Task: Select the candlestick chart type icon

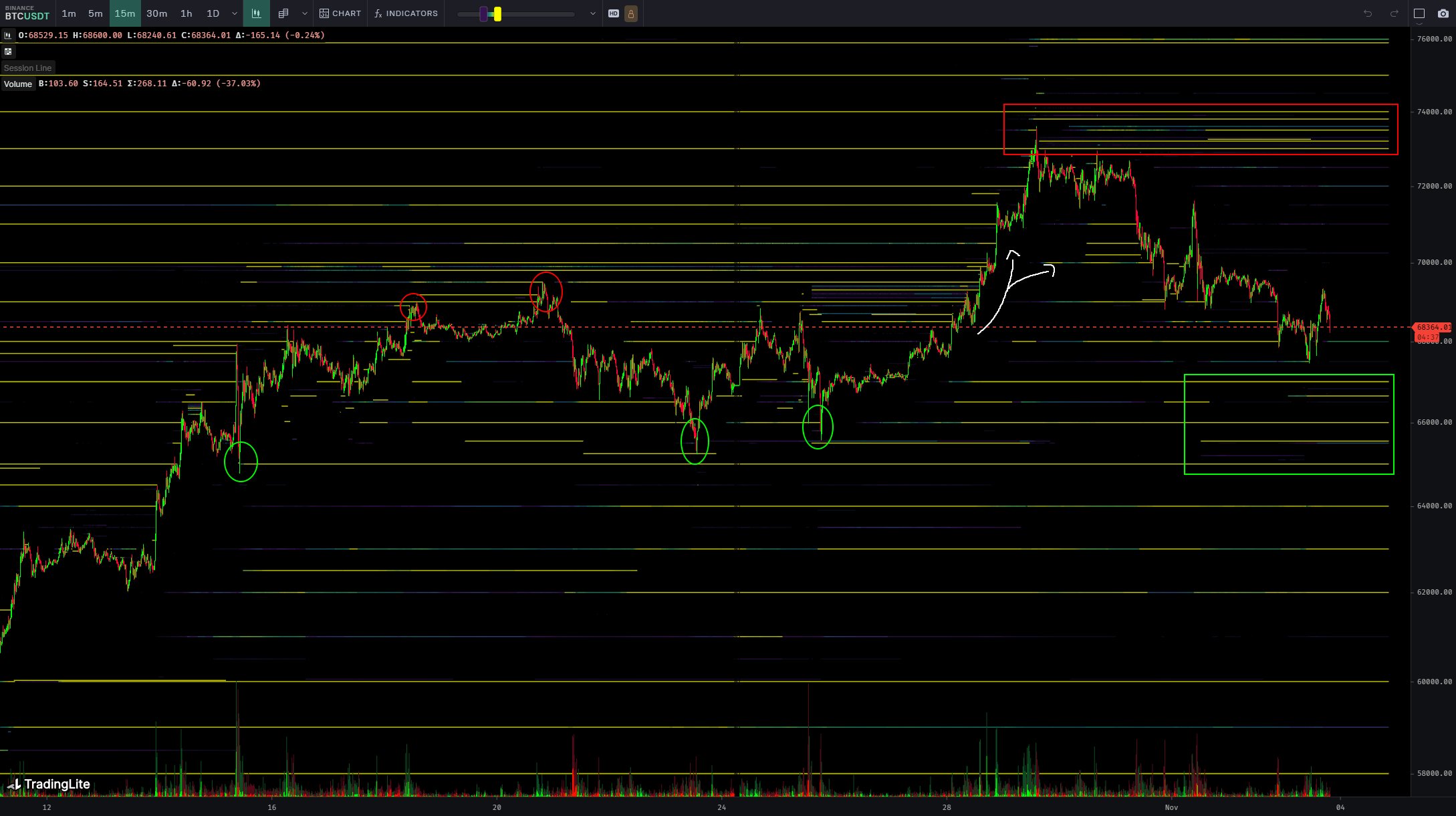Action: coord(256,13)
